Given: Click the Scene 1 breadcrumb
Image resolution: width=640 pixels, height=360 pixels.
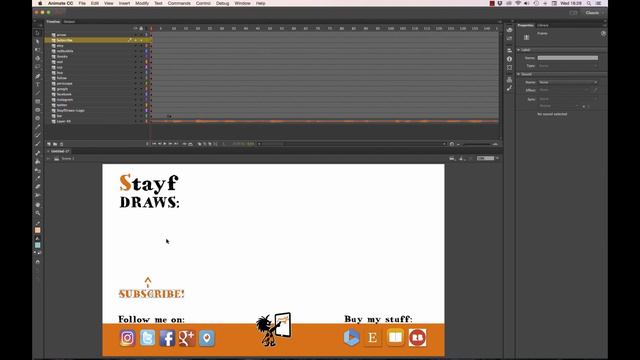Looking at the screenshot, I should (67, 159).
